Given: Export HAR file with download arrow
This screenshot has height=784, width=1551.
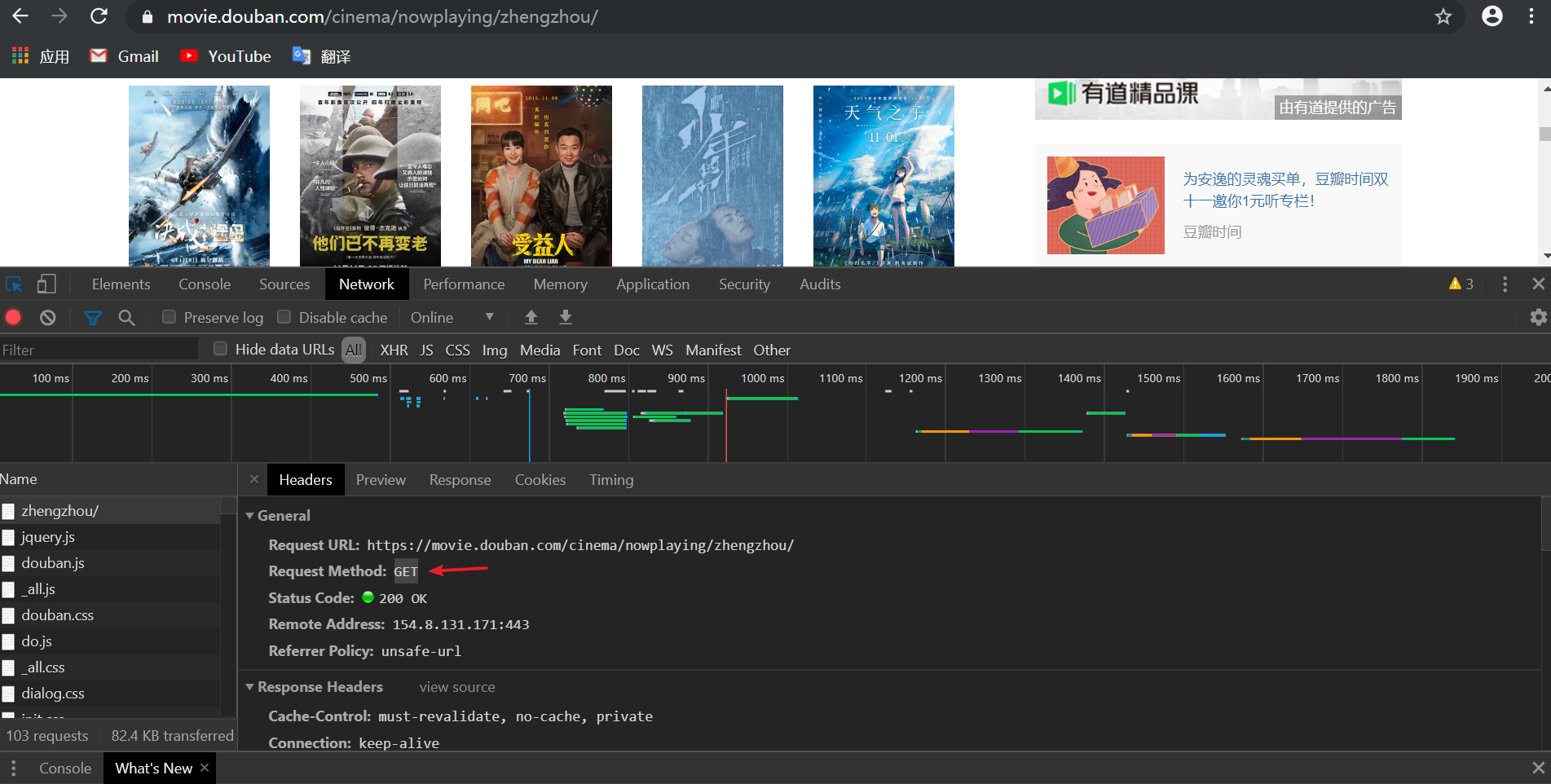Looking at the screenshot, I should point(565,317).
